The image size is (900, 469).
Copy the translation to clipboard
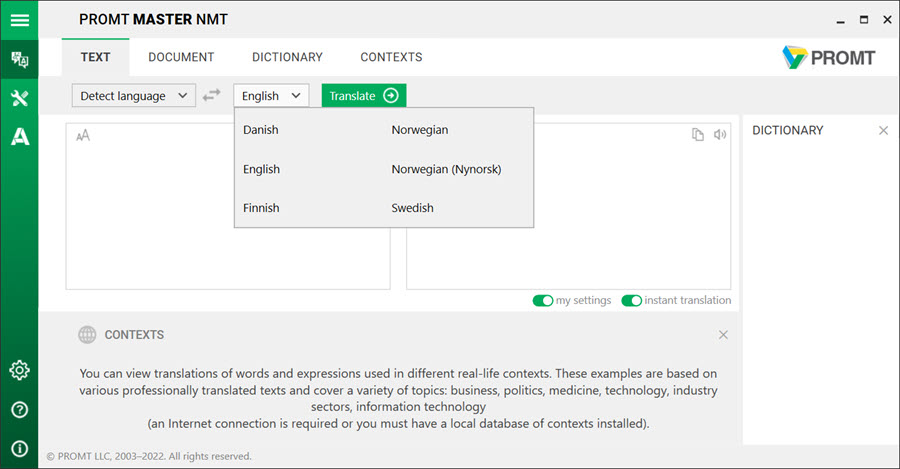tap(697, 134)
